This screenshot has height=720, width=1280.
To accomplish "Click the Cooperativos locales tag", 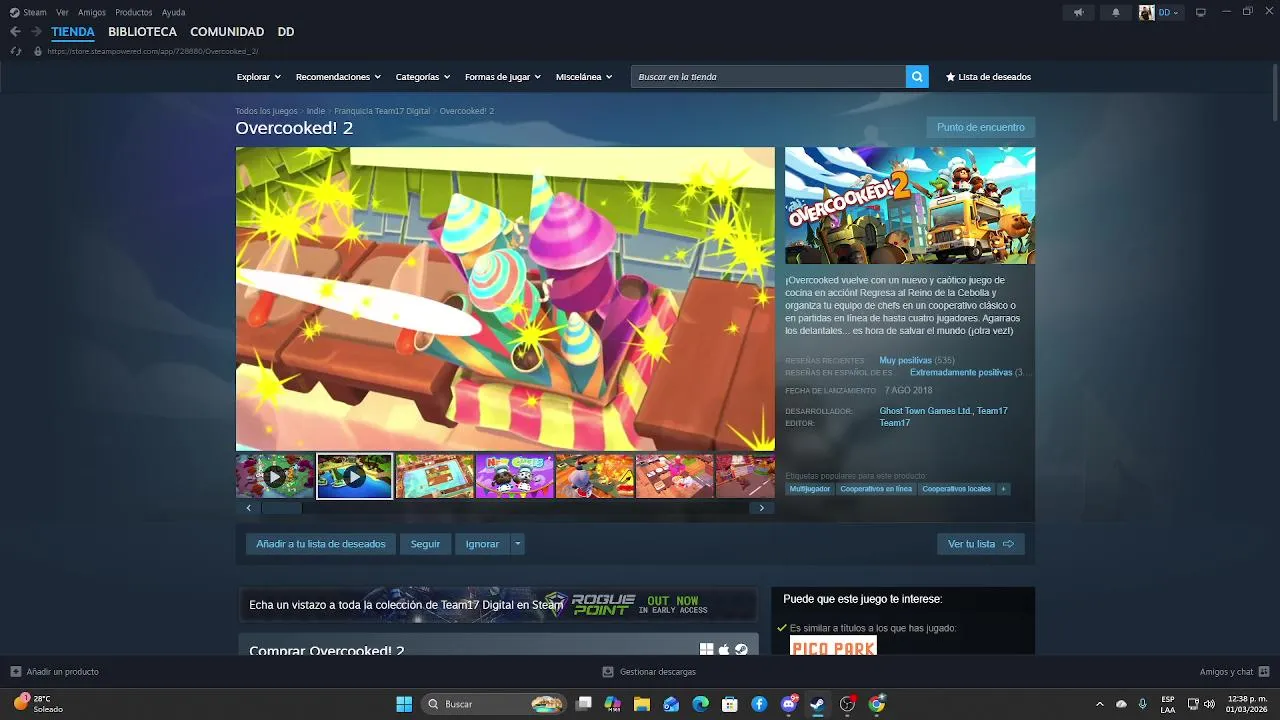I will pos(957,489).
